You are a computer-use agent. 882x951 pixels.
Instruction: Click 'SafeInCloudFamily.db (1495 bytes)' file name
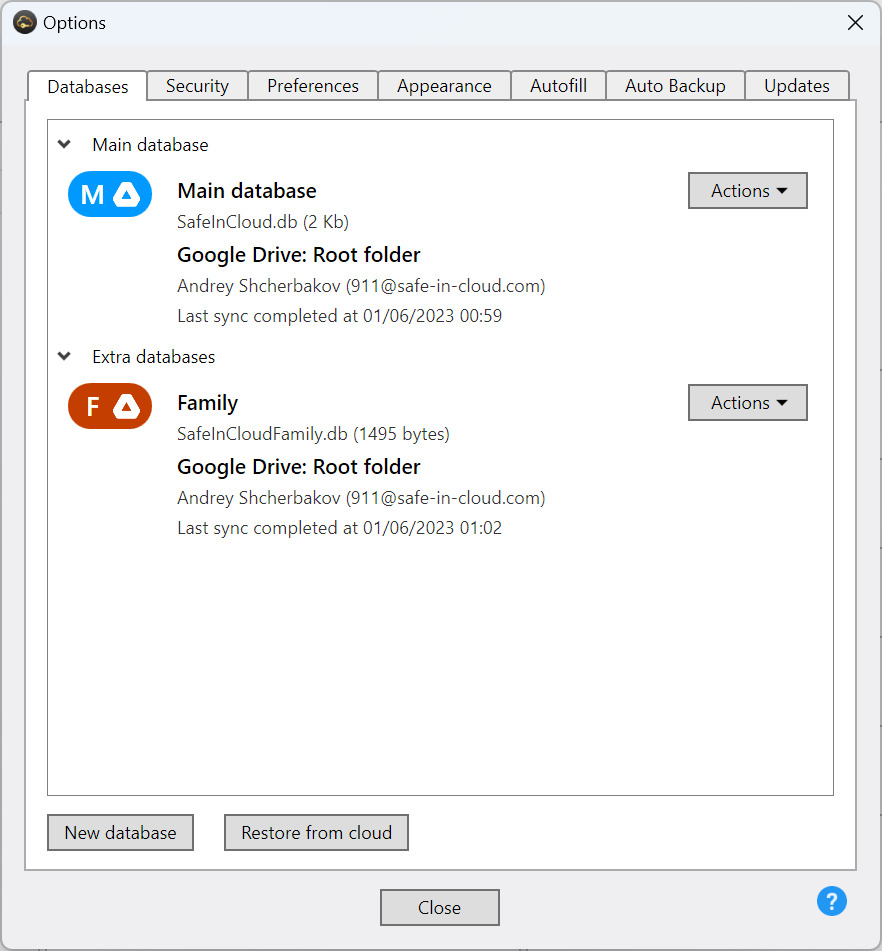tap(313, 434)
